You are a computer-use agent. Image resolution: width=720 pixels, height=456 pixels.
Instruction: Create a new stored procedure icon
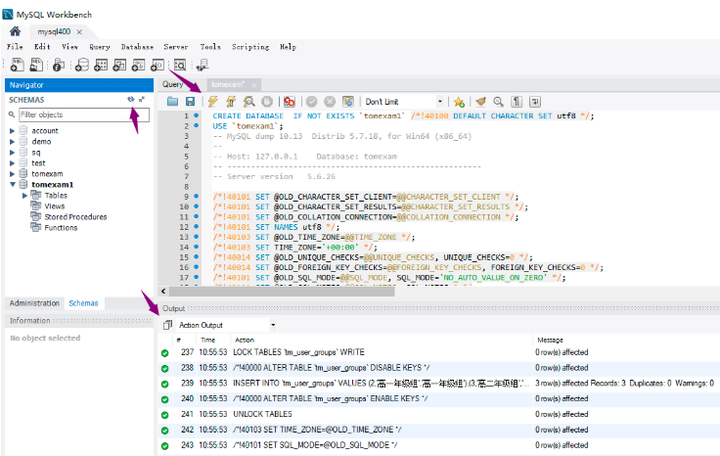[138, 65]
